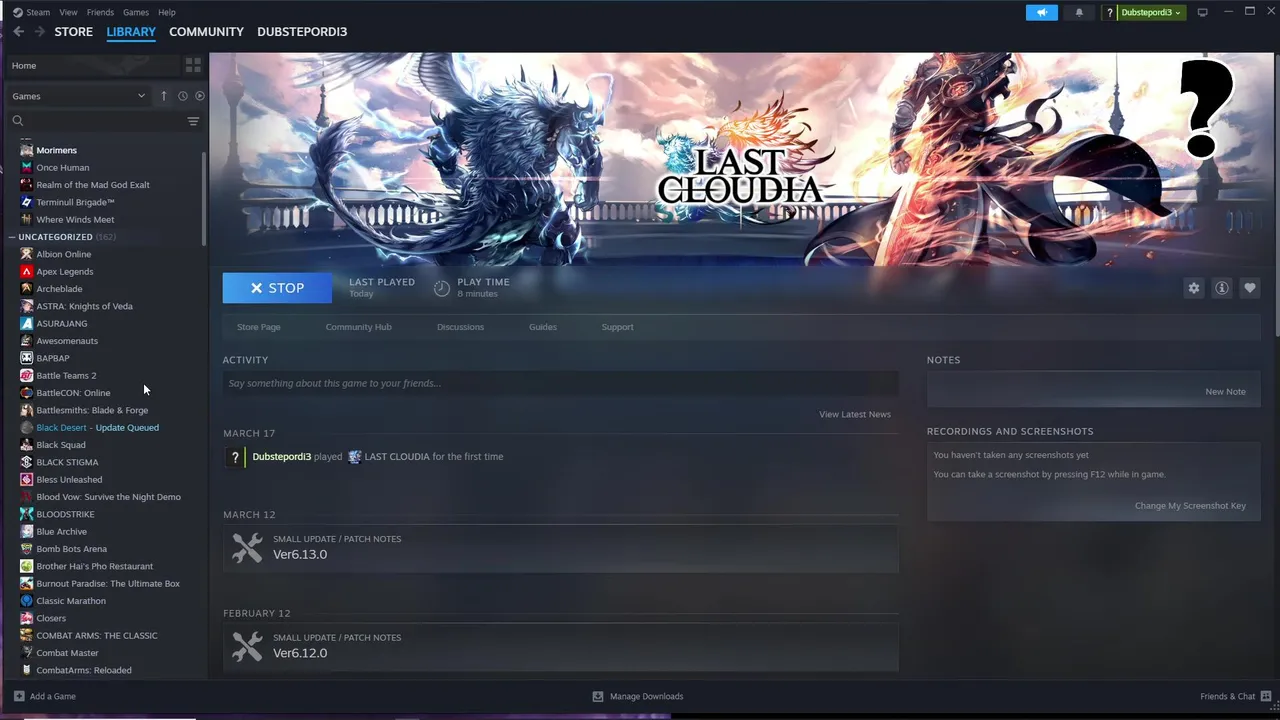This screenshot has width=1280, height=720.
Task: Expand the Games filter dropdown
Action: click(x=78, y=96)
